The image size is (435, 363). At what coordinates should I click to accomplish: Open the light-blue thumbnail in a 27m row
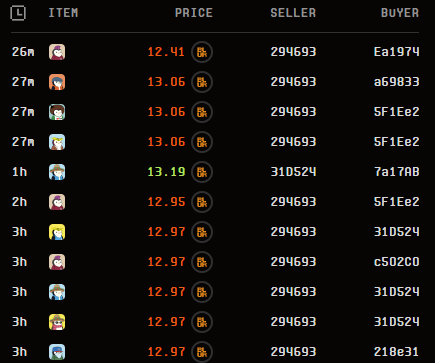coord(57,142)
